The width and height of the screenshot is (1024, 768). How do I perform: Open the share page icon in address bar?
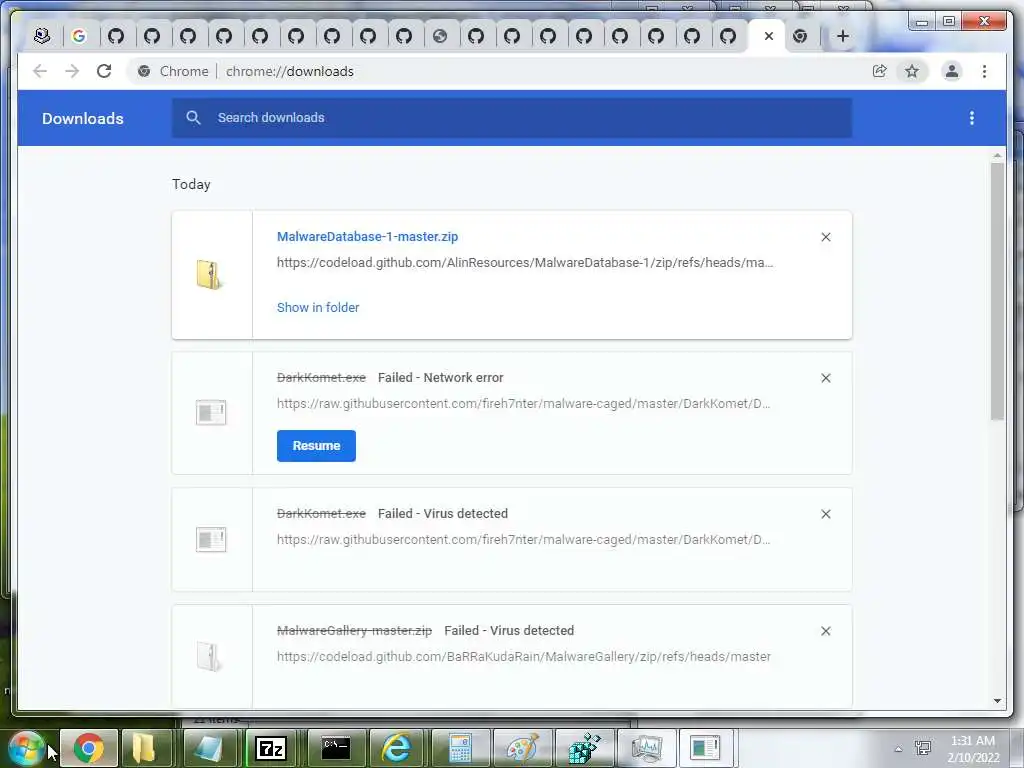point(880,71)
